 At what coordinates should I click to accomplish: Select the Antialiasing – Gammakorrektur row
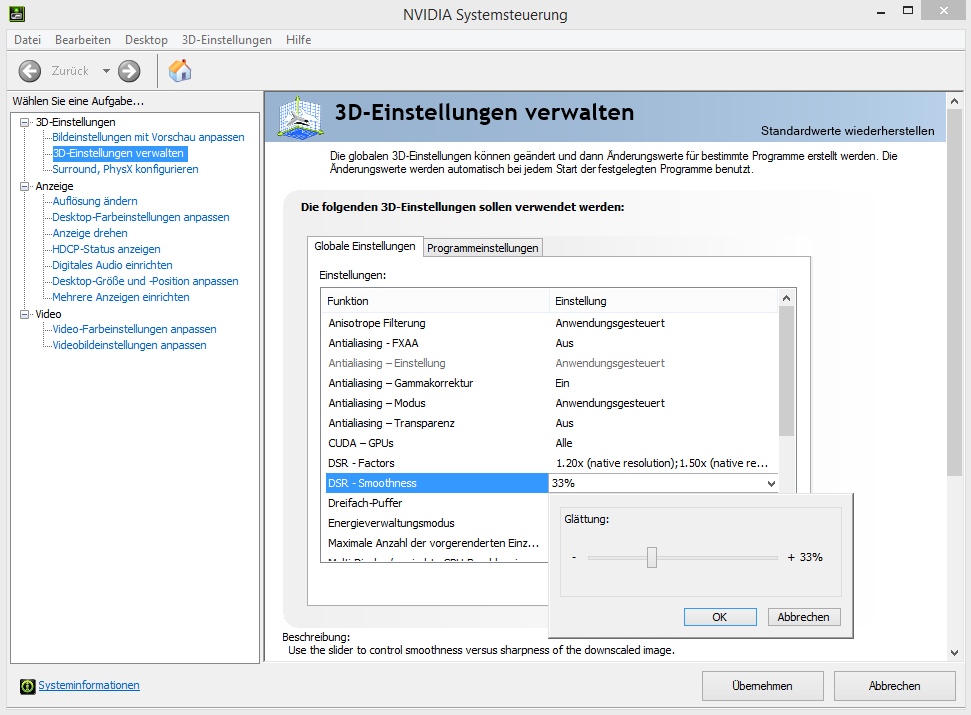click(551, 383)
